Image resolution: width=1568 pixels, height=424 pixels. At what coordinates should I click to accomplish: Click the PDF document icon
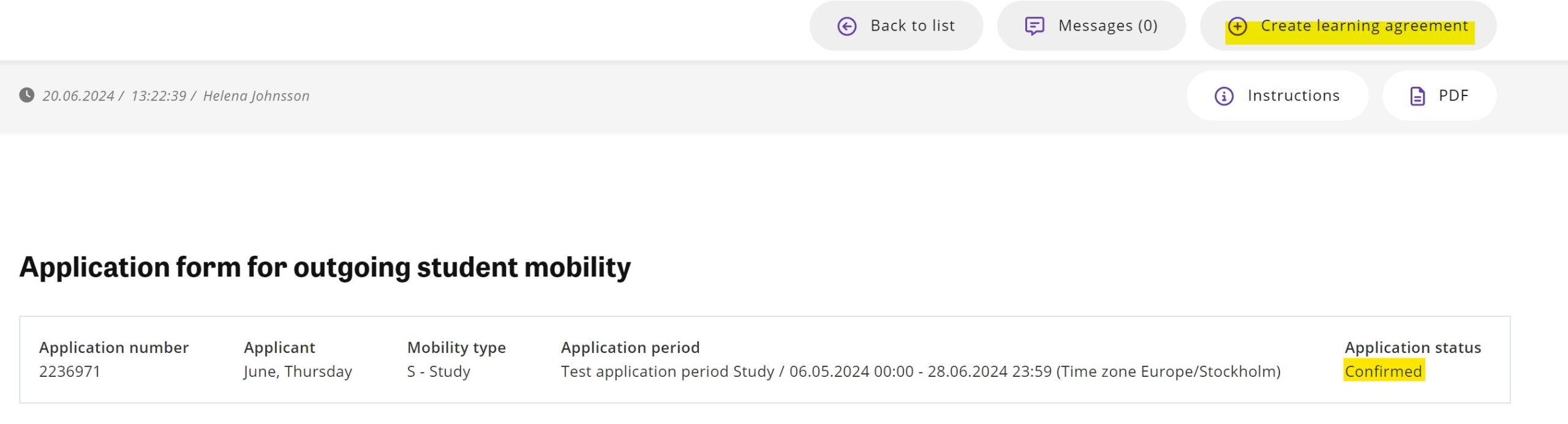[1417, 96]
